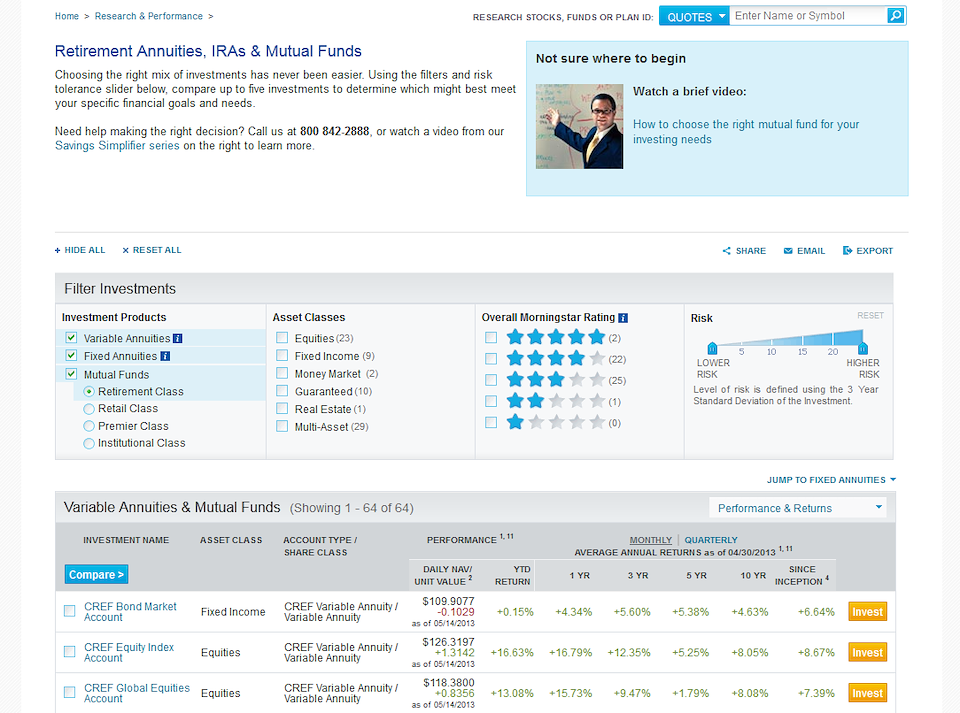The height and width of the screenshot is (713, 960).
Task: Open the CREF Bond Market Account link
Action: [130, 611]
